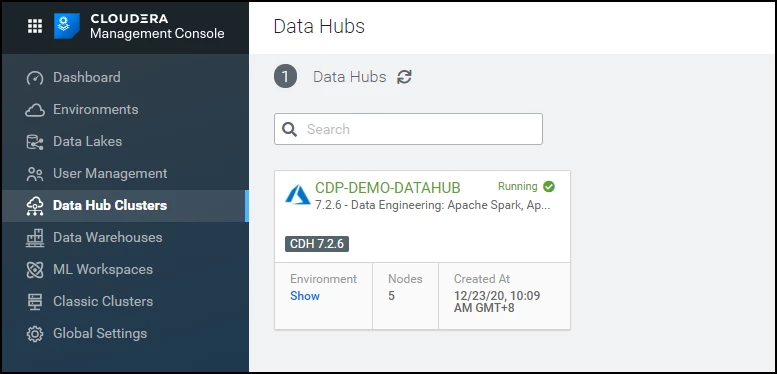The width and height of the screenshot is (777, 374).
Task: Click the green Running checkmark icon
Action: 549,187
